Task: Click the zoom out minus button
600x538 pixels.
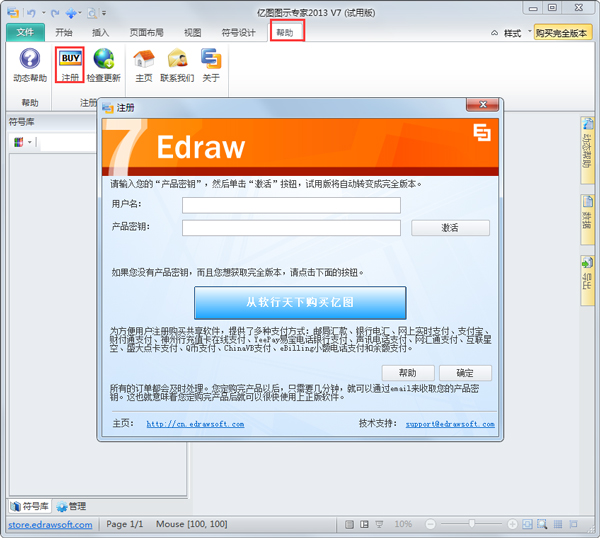Action: [x=430, y=524]
